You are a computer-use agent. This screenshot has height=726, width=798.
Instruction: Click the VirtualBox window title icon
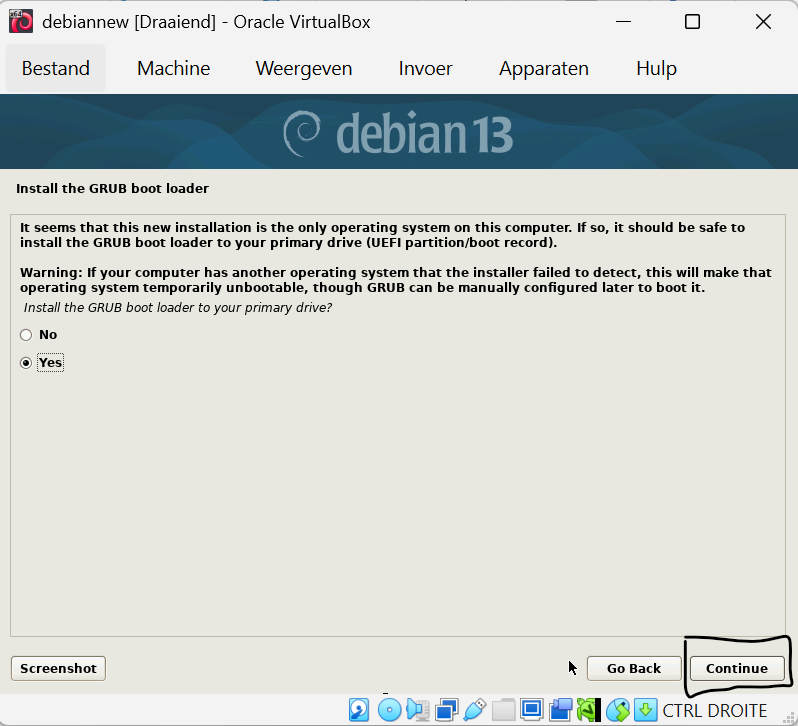(x=21, y=21)
